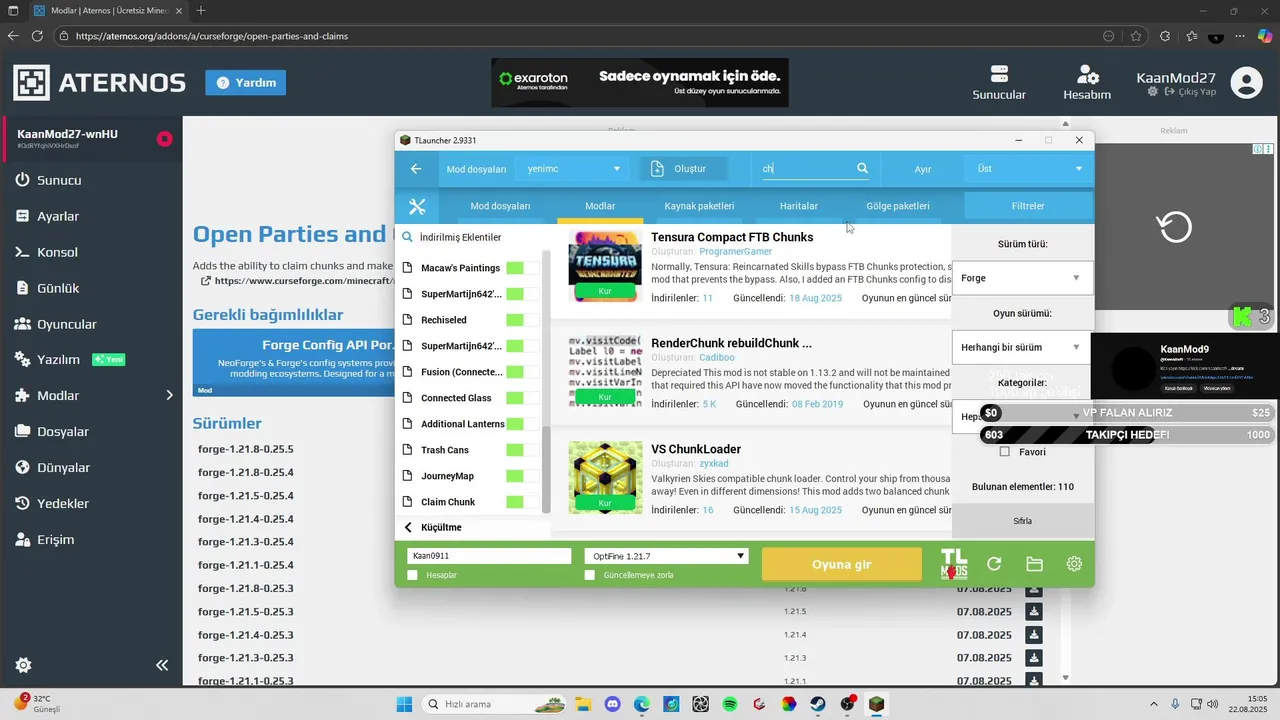Viewport: 1280px width, 720px height.
Task: Download the forge 1.21.5 file dated 07.08.2025
Action: pyautogui.click(x=1034, y=612)
